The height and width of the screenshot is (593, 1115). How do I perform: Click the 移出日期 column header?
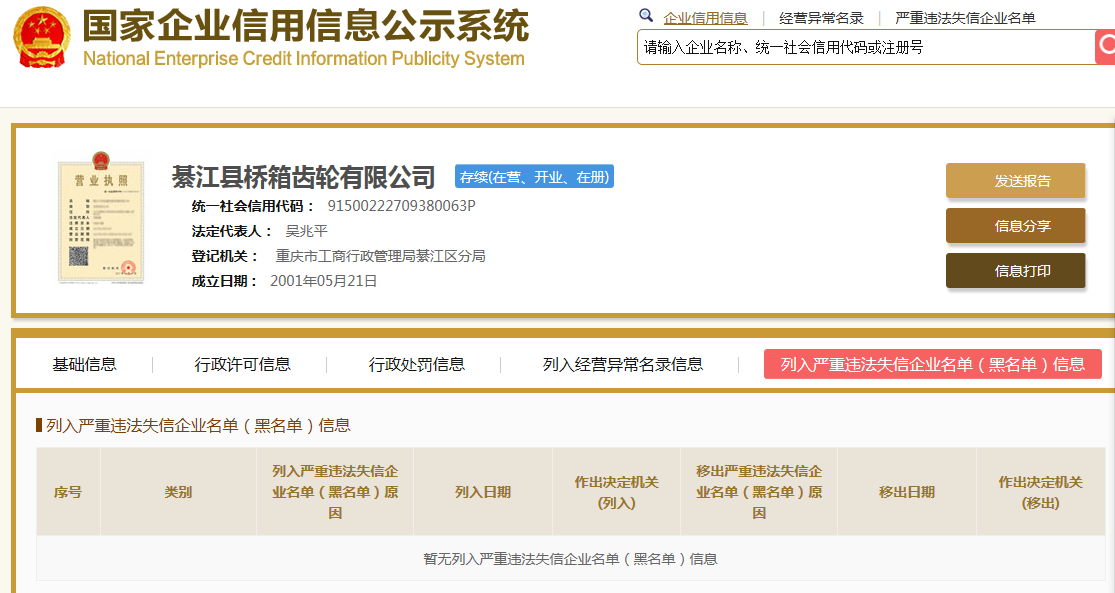[x=907, y=491]
